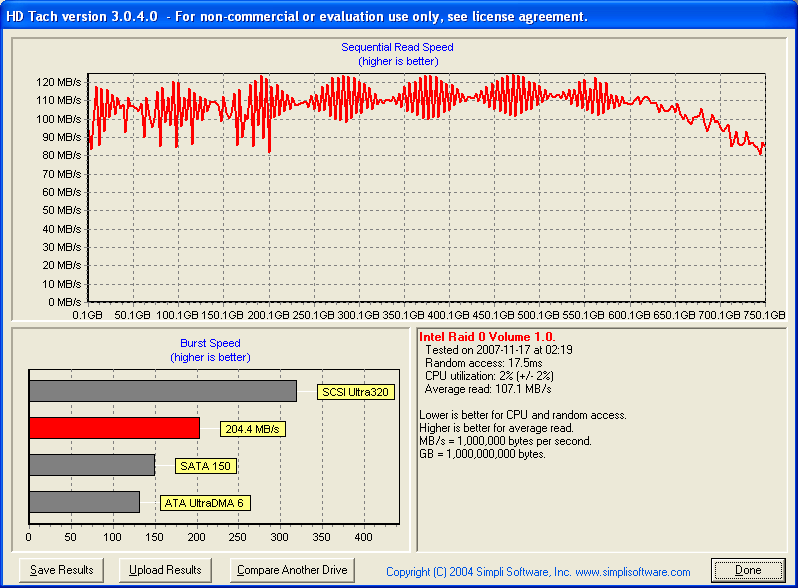Select the Average read: 107.1 MB/s line
This screenshot has width=798, height=588.
click(x=488, y=389)
